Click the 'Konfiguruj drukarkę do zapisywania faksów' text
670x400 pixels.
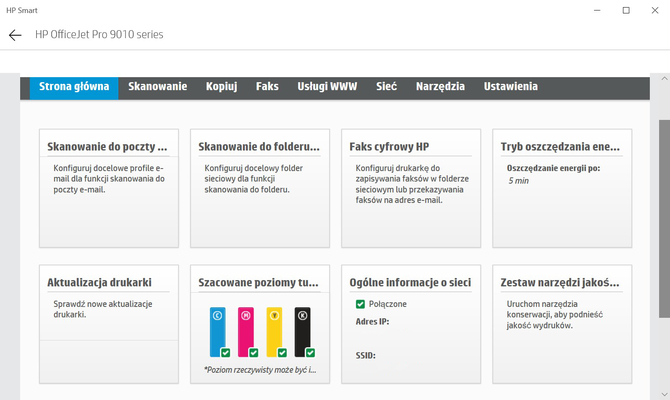412,184
